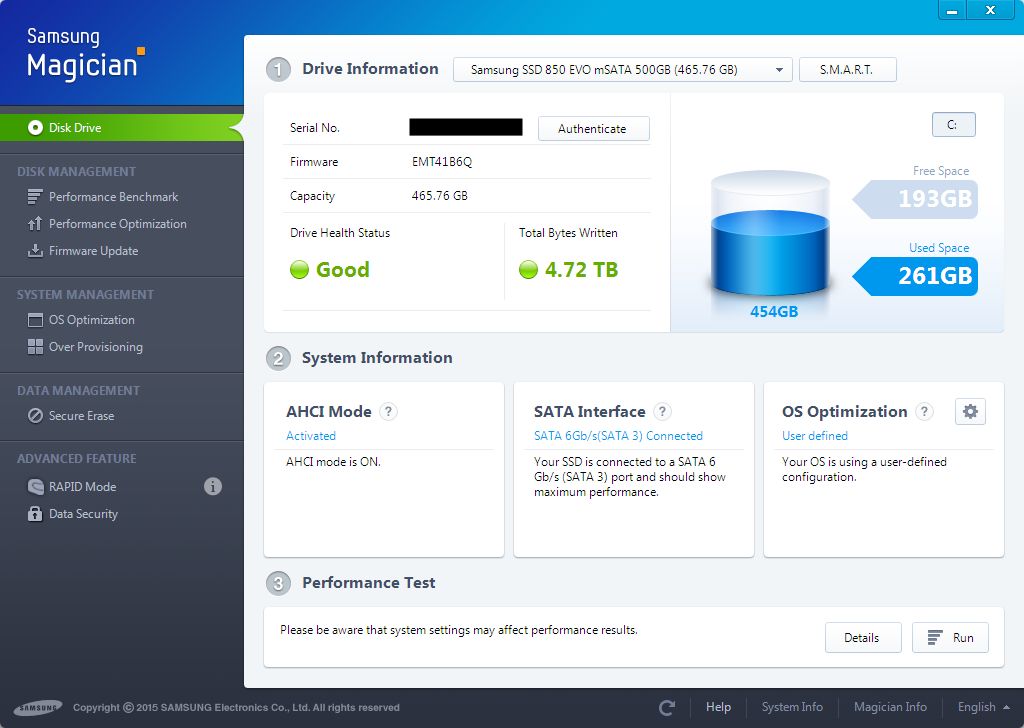Open OS Optimization gear settings
This screenshot has height=728, width=1024.
(x=970, y=411)
